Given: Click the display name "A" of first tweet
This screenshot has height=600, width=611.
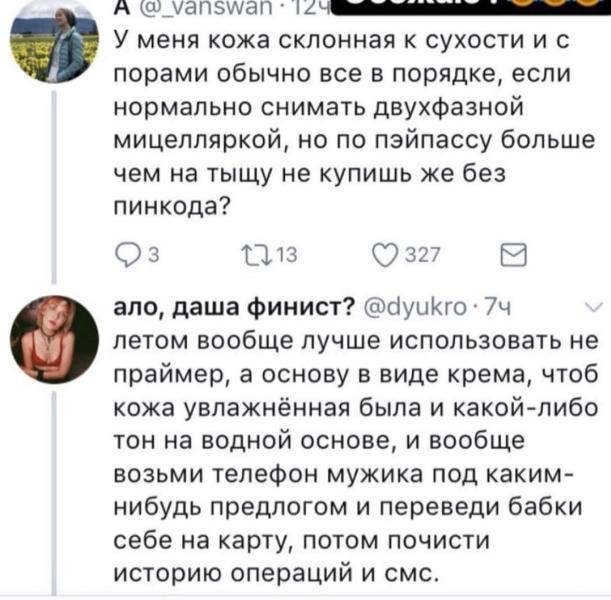Looking at the screenshot, I should coord(122,8).
